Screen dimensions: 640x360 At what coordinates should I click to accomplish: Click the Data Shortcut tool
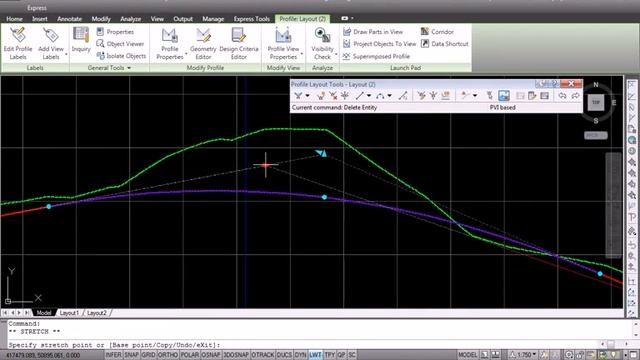(444, 44)
